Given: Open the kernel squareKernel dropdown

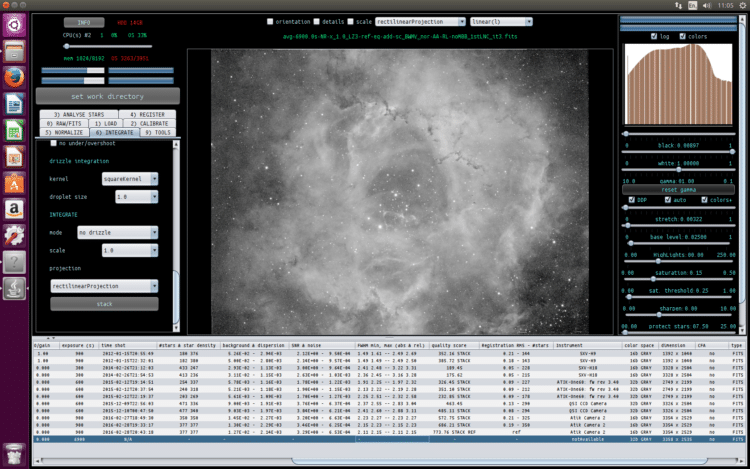Looking at the screenshot, I should coord(130,179).
